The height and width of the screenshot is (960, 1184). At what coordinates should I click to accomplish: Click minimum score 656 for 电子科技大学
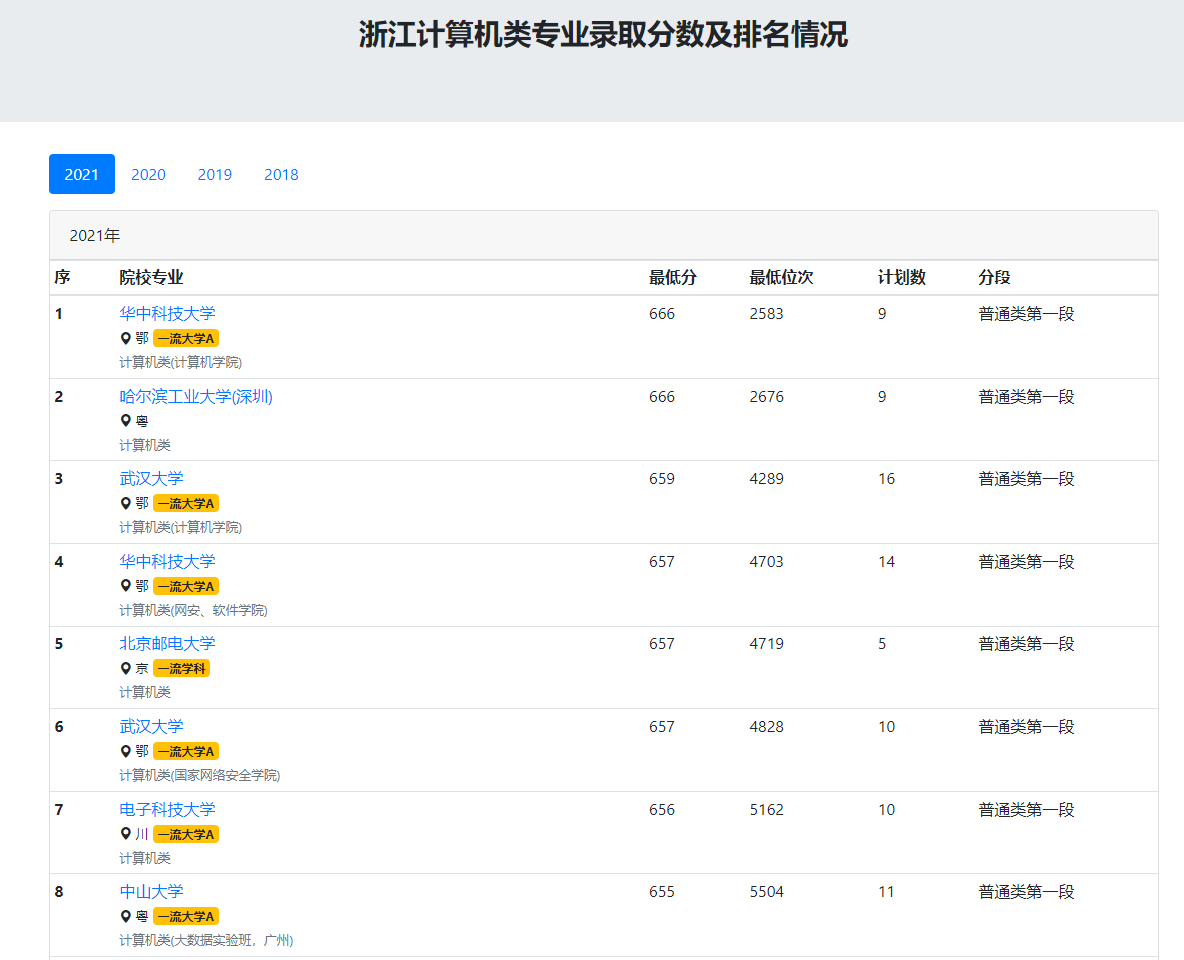661,810
